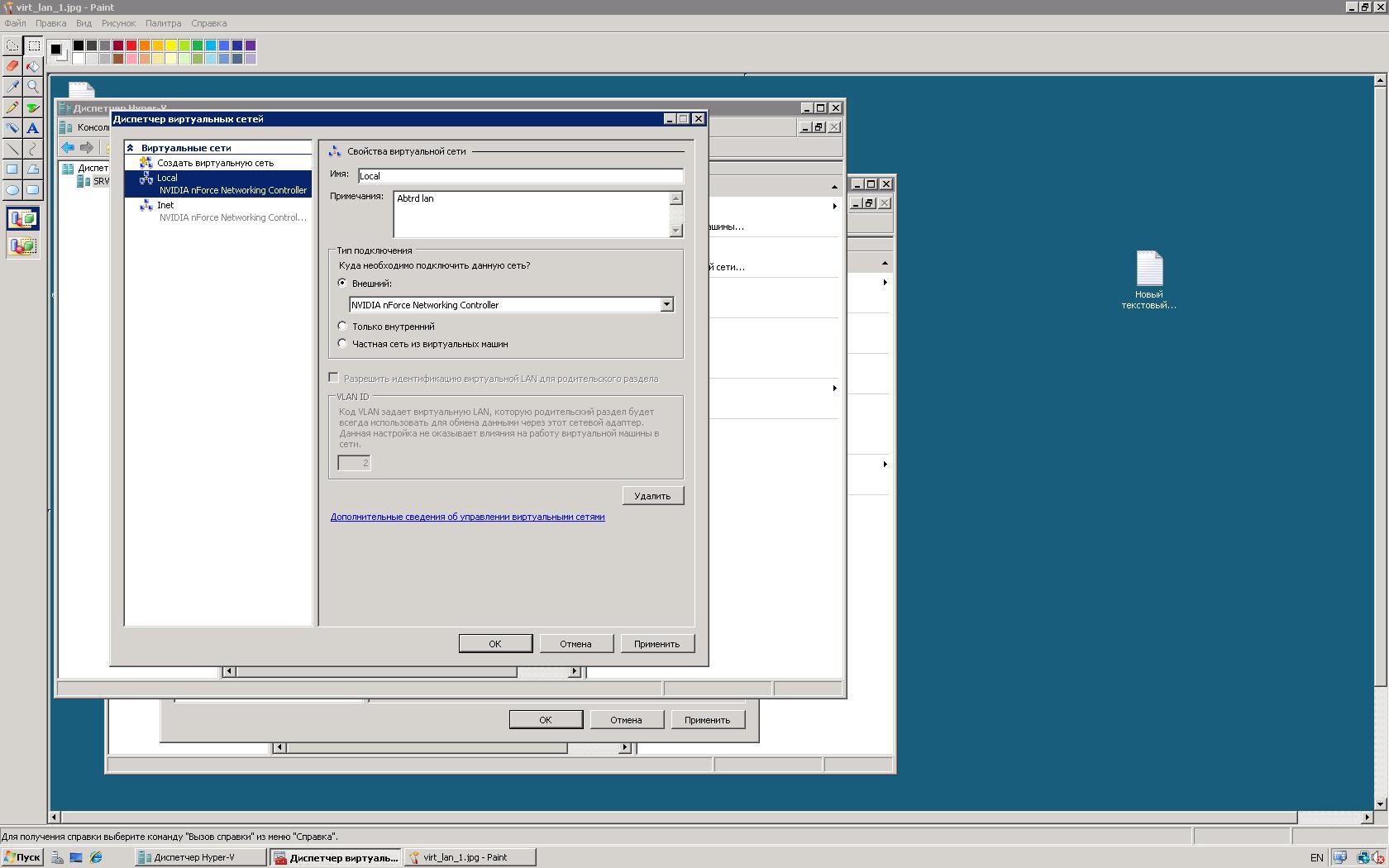1389x868 pixels.
Task: Click the Show Desktop quick launch icon
Action: pos(76,857)
